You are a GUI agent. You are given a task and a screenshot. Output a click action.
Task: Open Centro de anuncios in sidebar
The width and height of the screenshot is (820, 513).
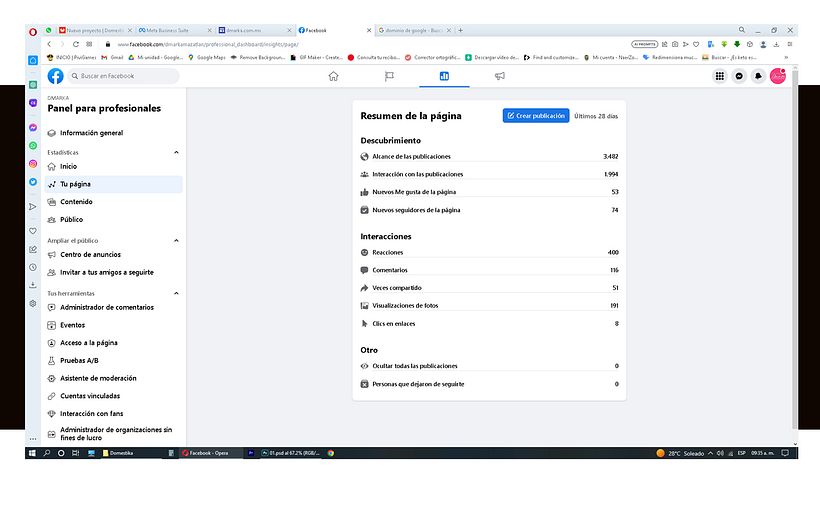pos(90,255)
